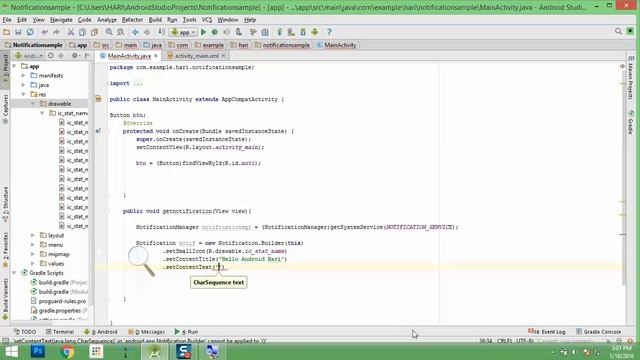640x360 pixels.
Task: Expand the layout folder
Action: coord(33,236)
